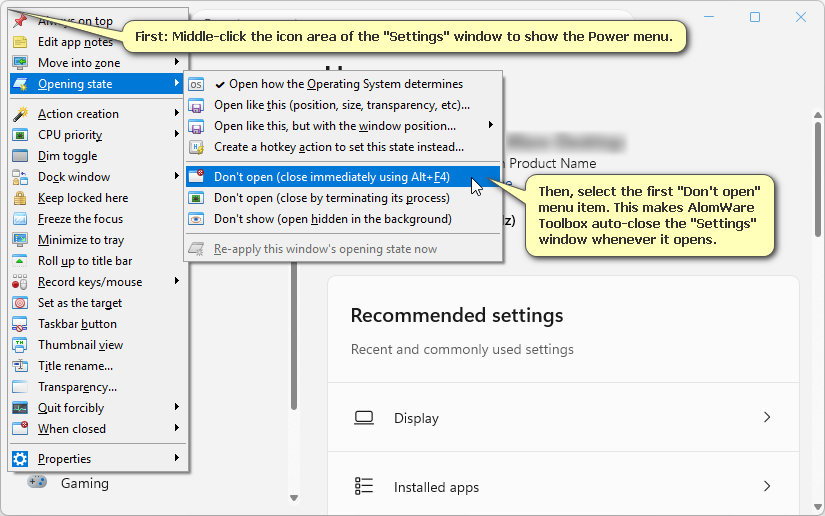Click the Edit app notes icon

pyautogui.click(x=20, y=42)
